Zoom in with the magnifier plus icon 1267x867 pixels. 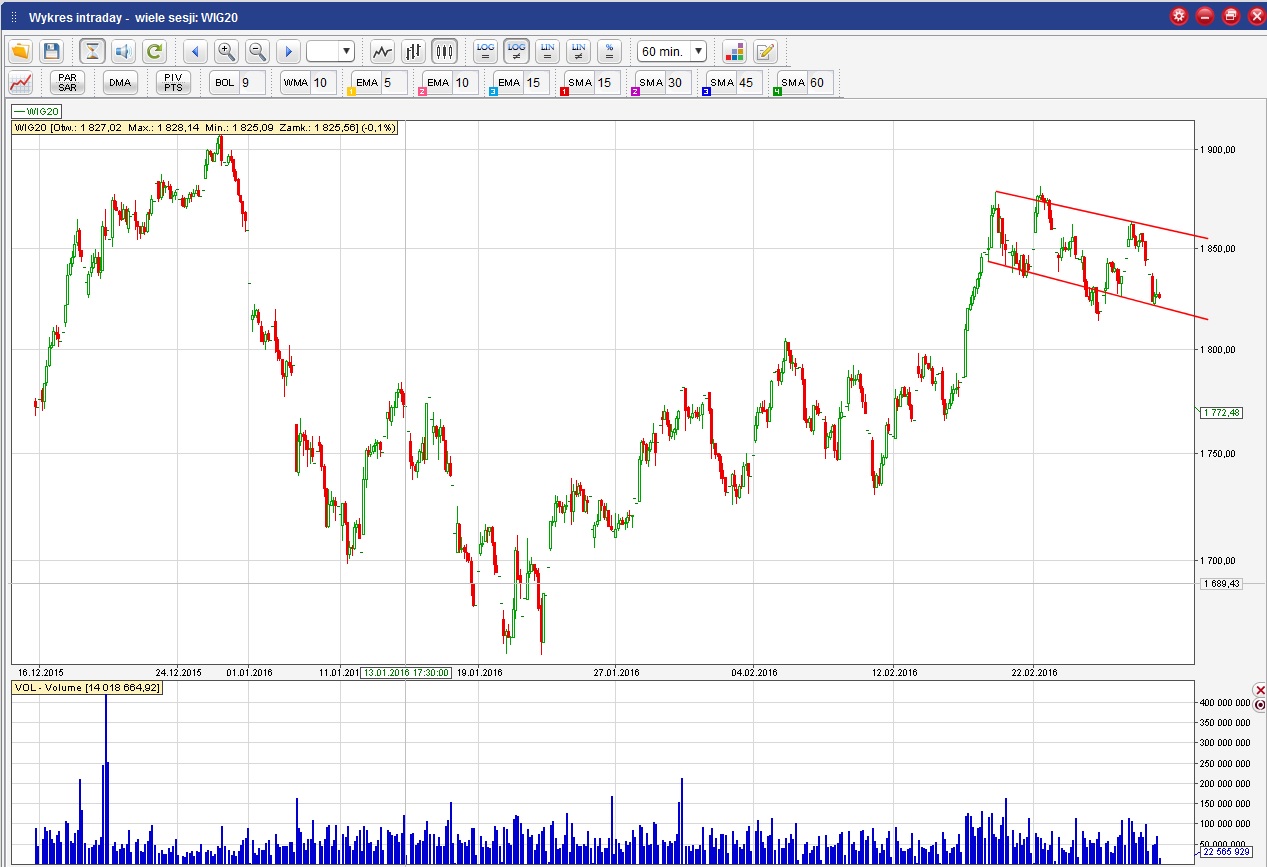pyautogui.click(x=226, y=51)
